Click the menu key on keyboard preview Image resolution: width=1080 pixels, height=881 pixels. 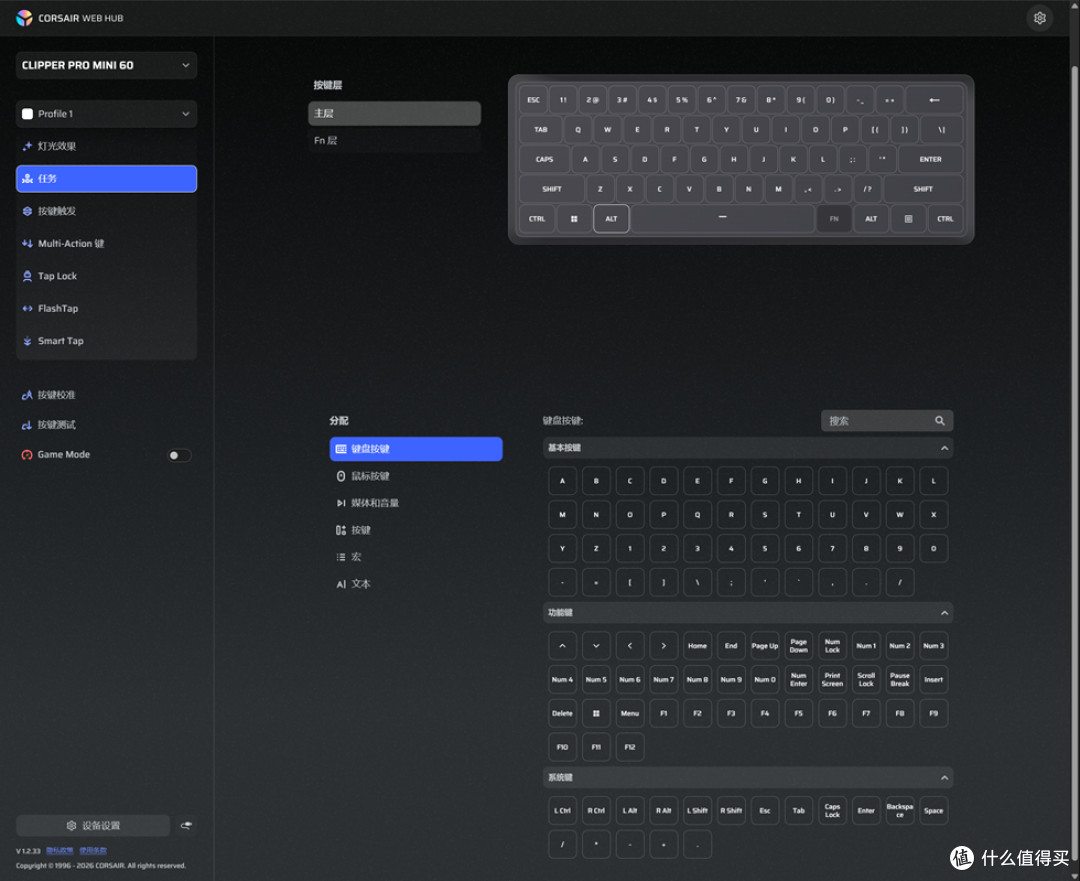(x=908, y=219)
